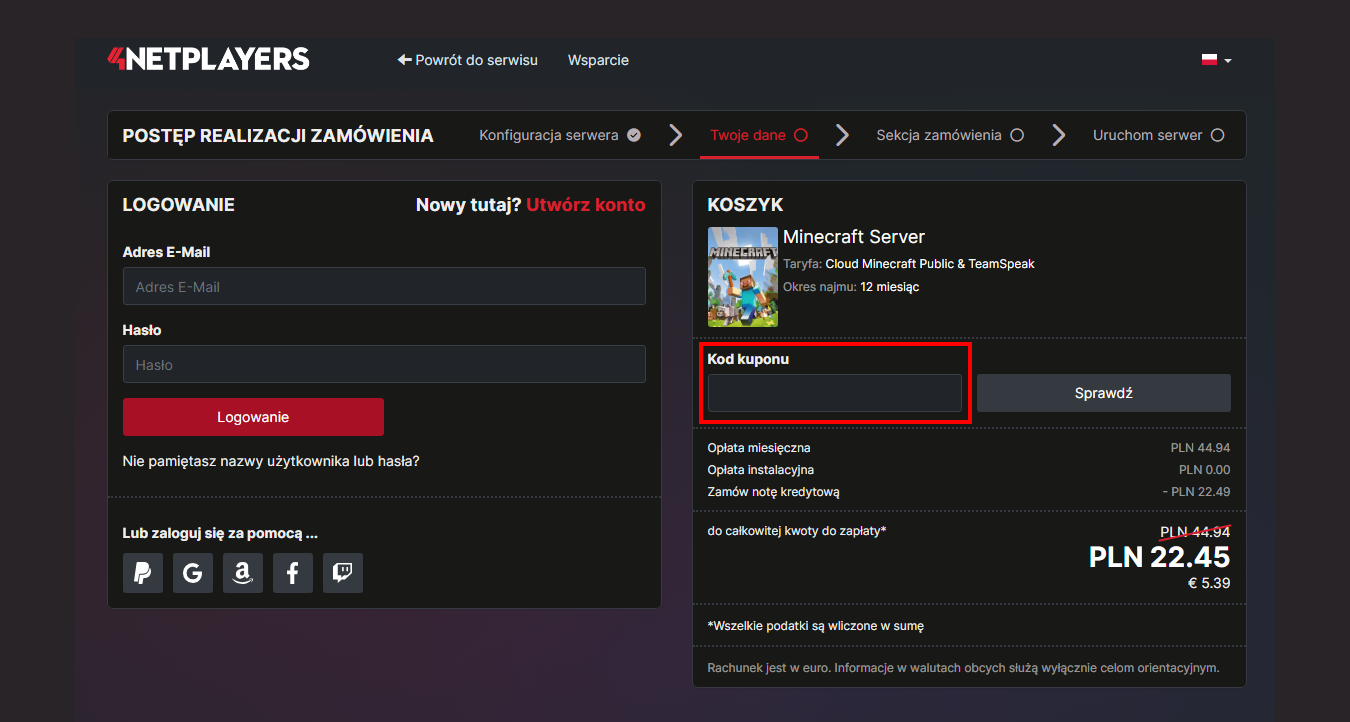Log in with the Amazon icon

(243, 573)
